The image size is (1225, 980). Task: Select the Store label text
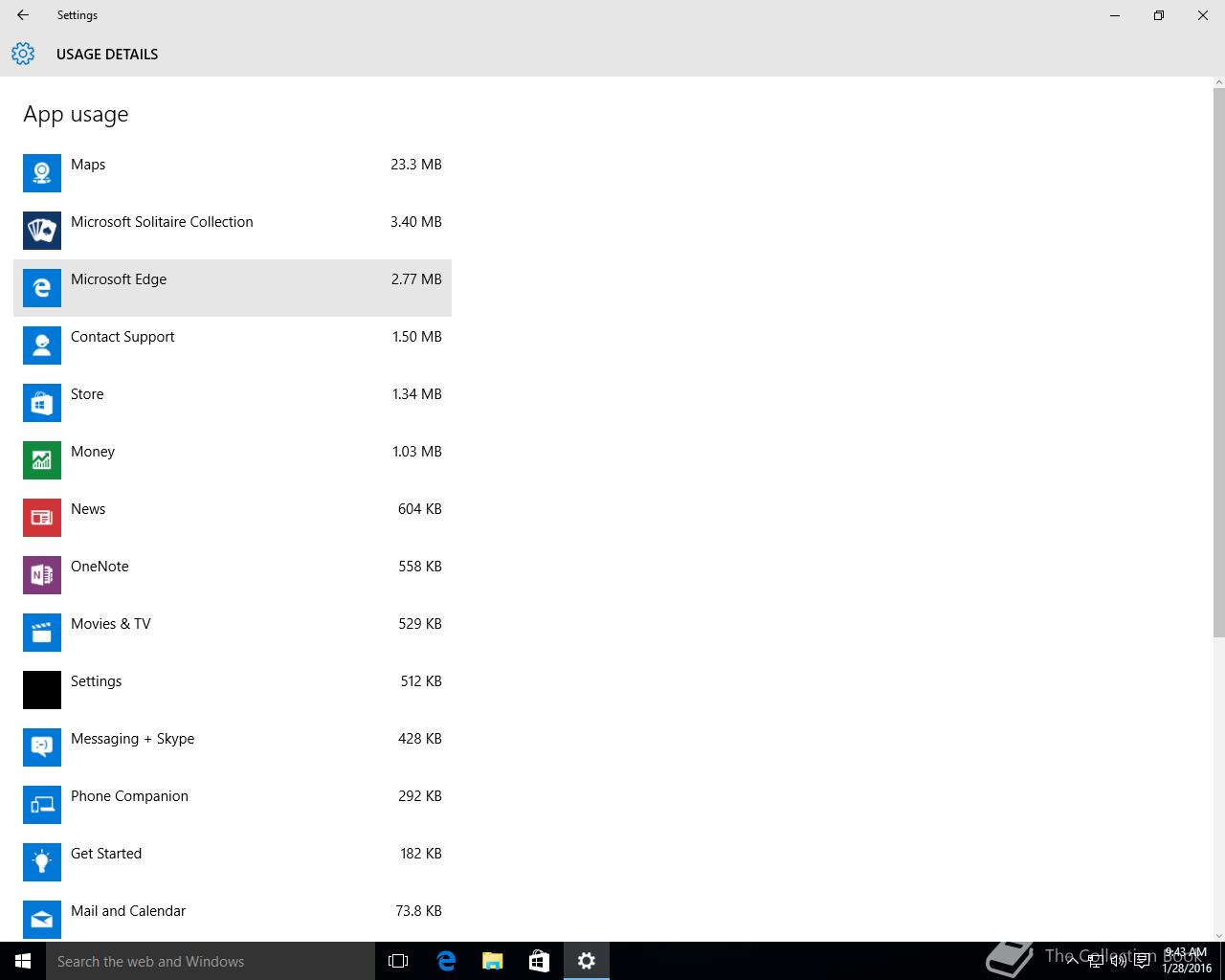(87, 394)
